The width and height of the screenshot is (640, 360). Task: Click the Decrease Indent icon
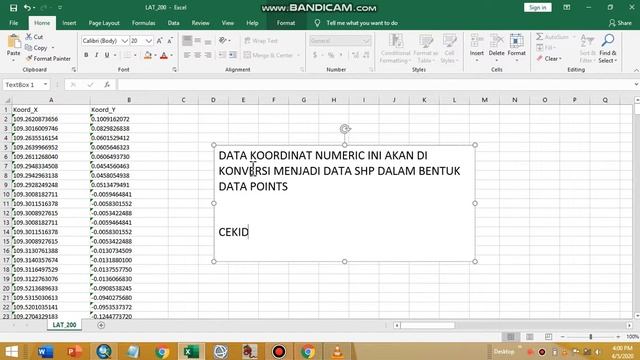click(222, 55)
